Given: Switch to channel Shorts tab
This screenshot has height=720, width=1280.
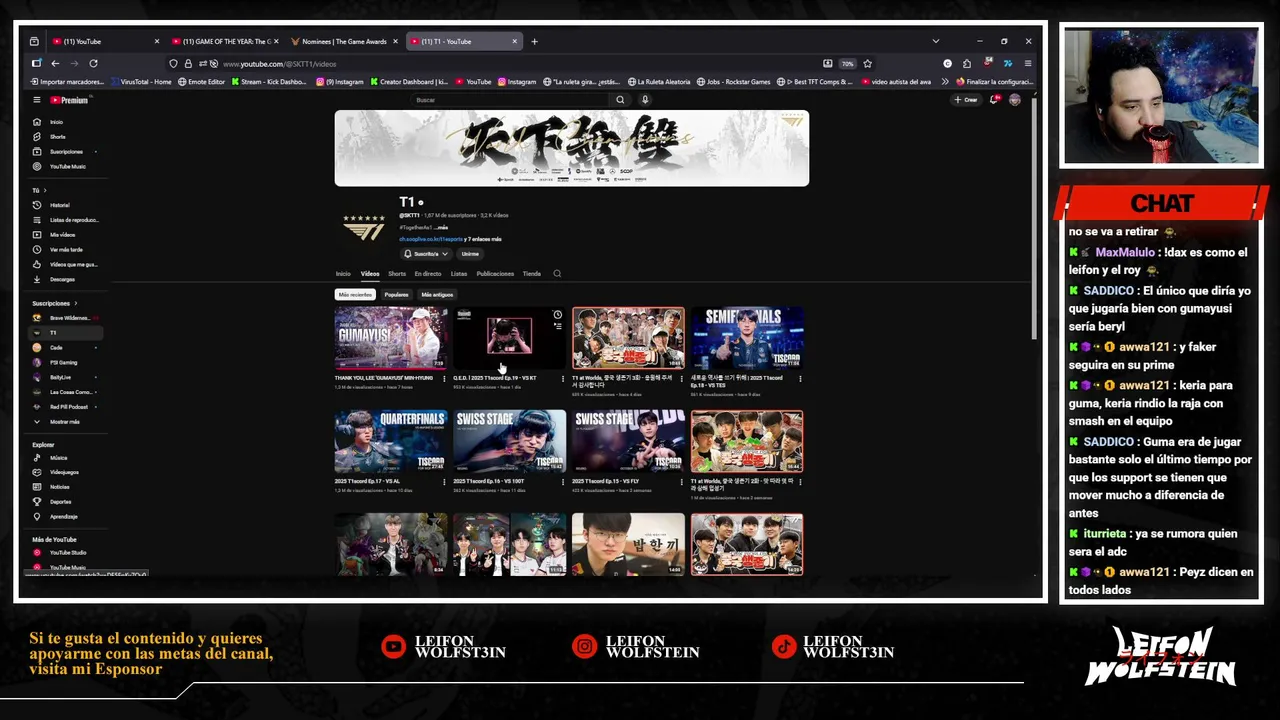Looking at the screenshot, I should 397,274.
